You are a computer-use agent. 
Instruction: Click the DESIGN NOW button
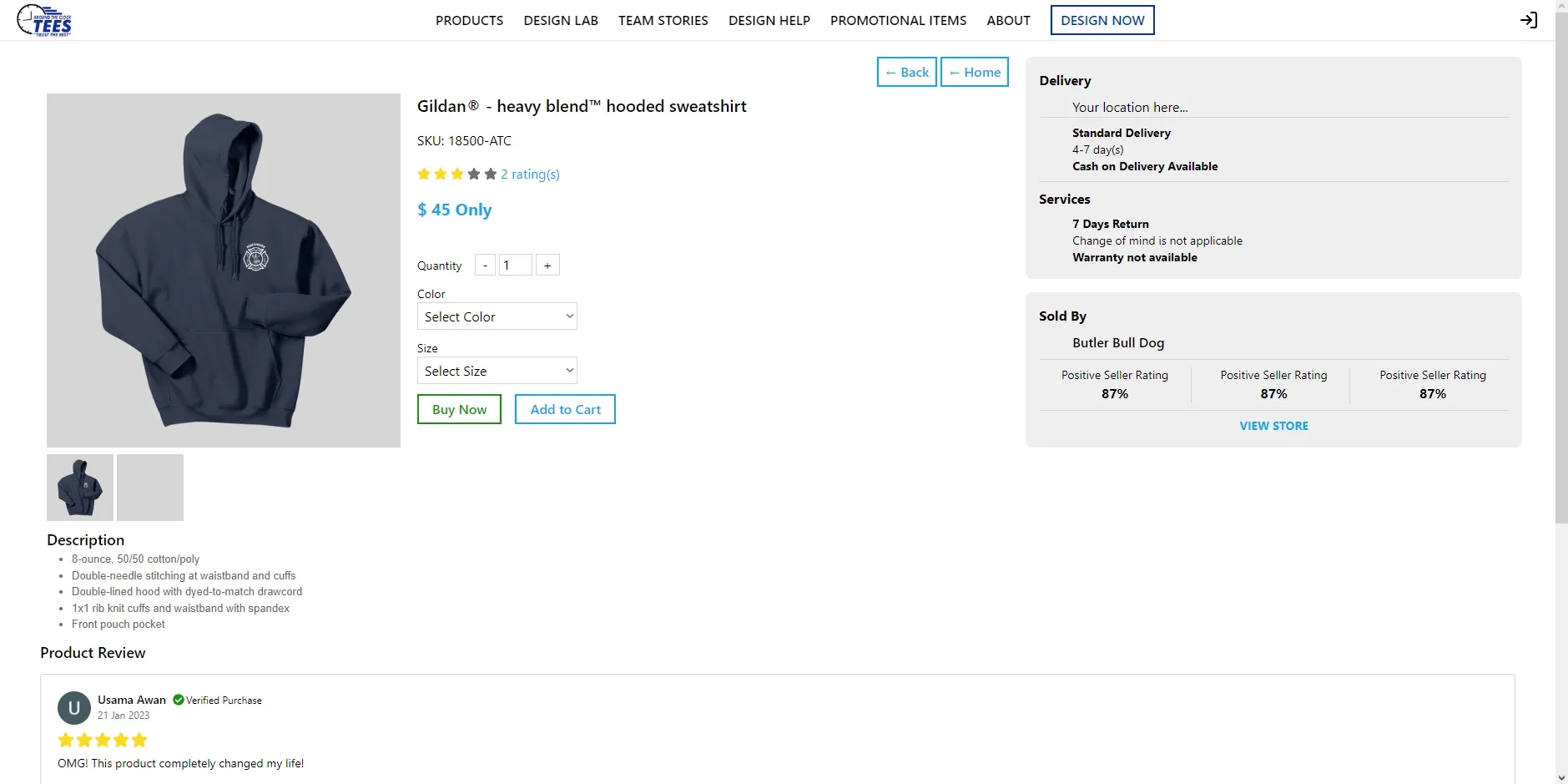click(1102, 20)
